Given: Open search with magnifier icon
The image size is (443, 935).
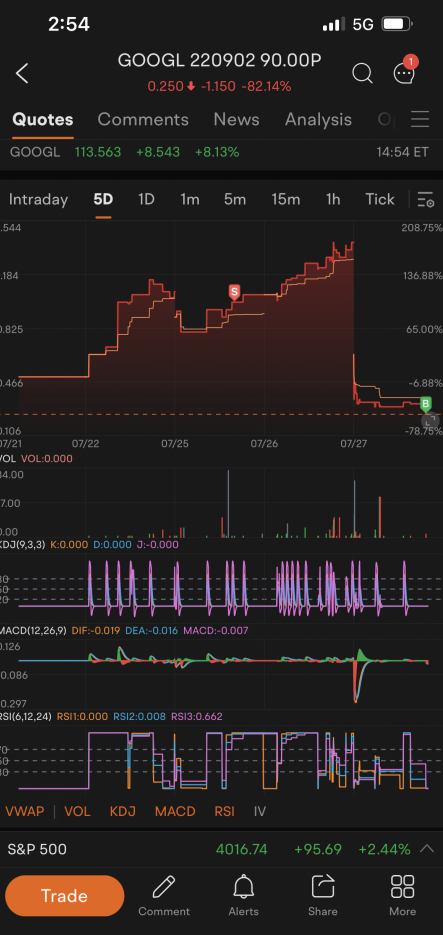Looking at the screenshot, I should click(362, 73).
